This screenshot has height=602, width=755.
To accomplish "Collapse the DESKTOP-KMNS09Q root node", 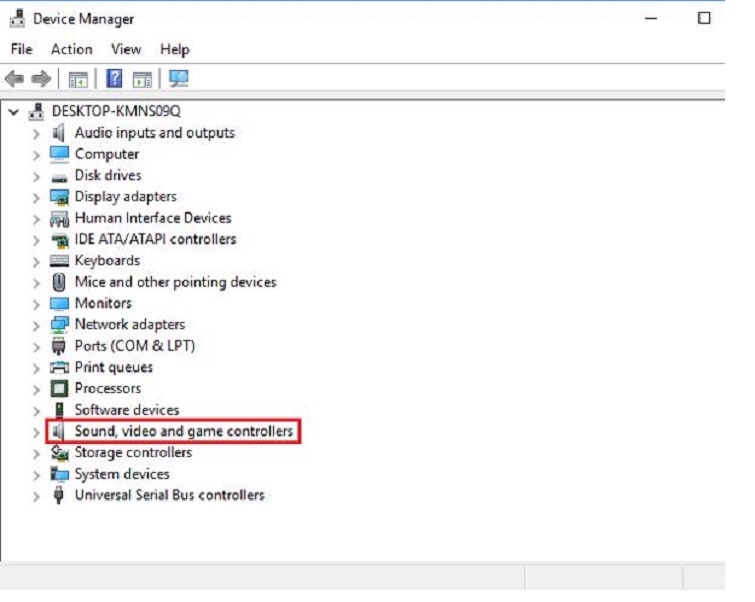I will [x=13, y=112].
